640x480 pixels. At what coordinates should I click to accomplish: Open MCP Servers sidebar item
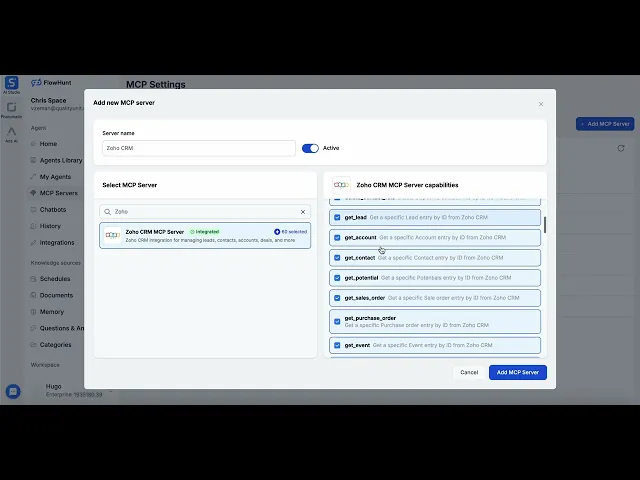point(54,193)
